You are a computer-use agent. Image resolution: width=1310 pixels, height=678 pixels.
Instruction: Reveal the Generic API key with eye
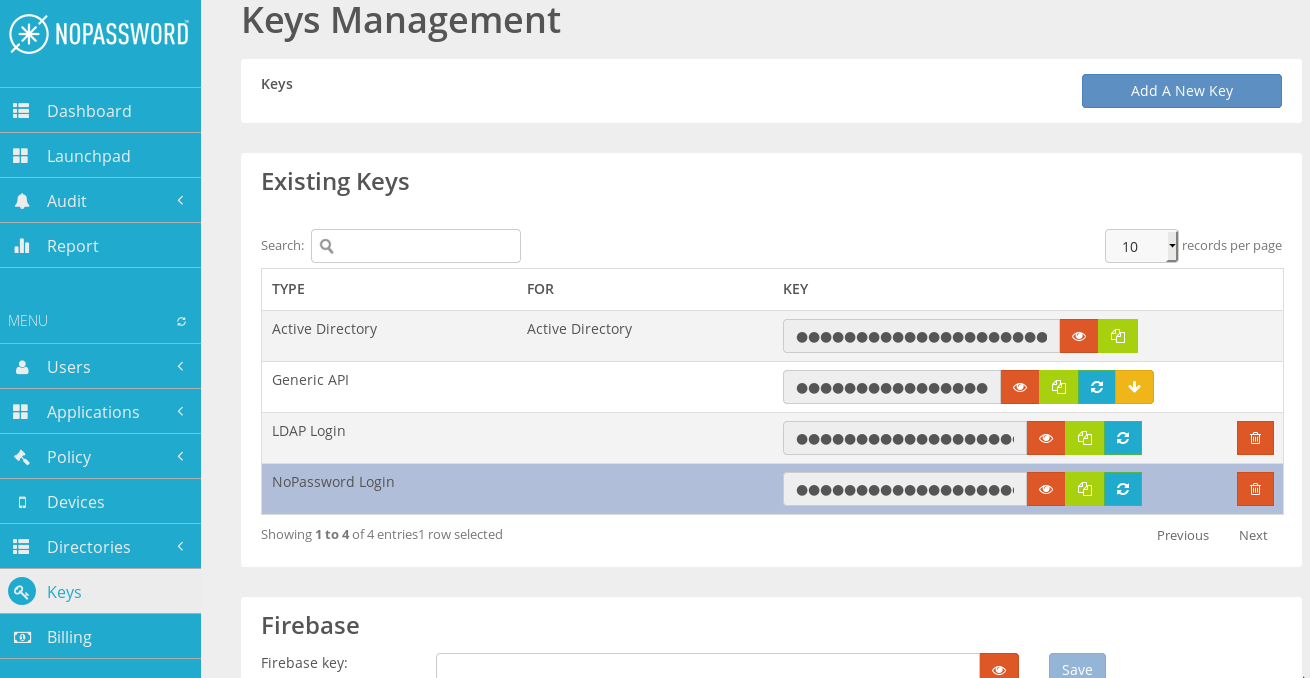pyautogui.click(x=1020, y=387)
